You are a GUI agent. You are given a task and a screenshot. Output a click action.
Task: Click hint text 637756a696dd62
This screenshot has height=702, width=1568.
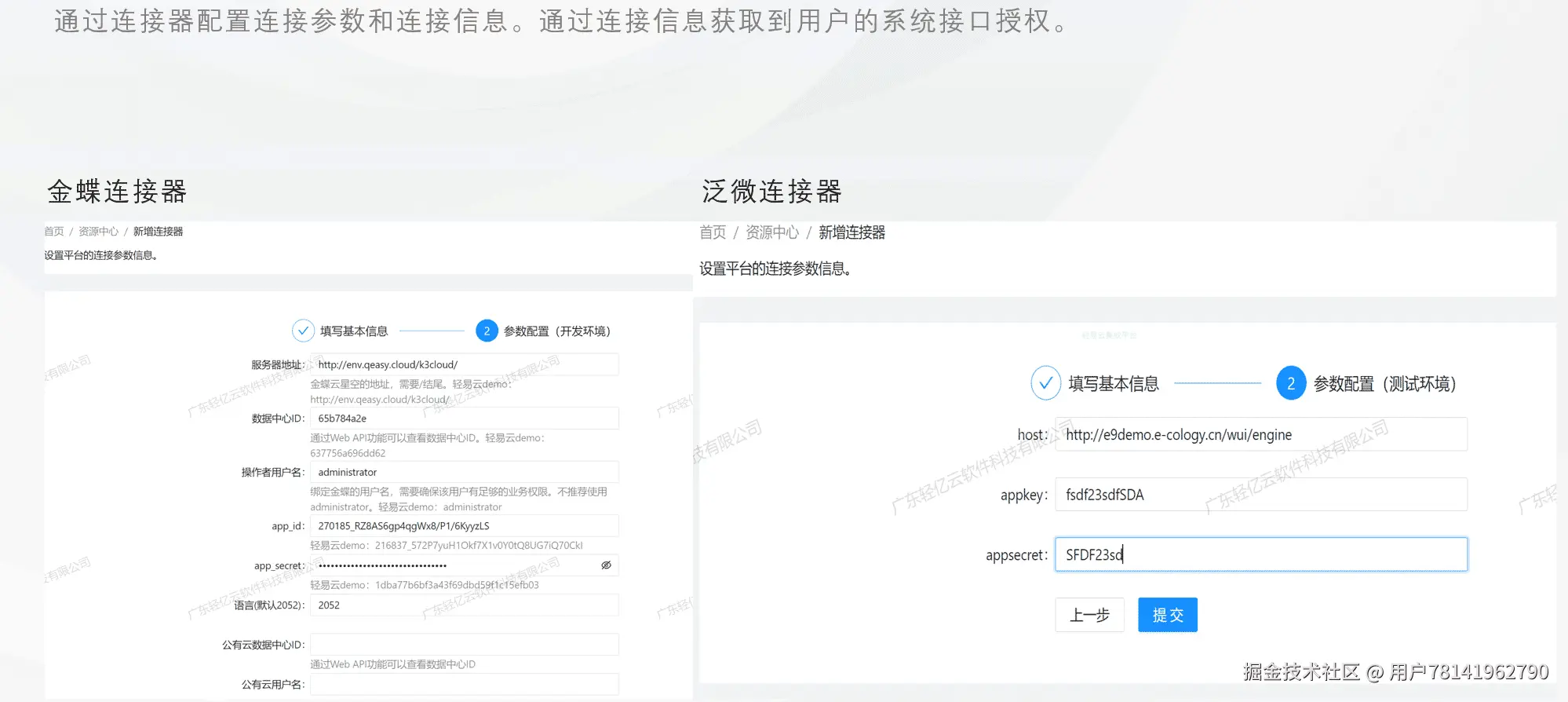click(x=348, y=453)
